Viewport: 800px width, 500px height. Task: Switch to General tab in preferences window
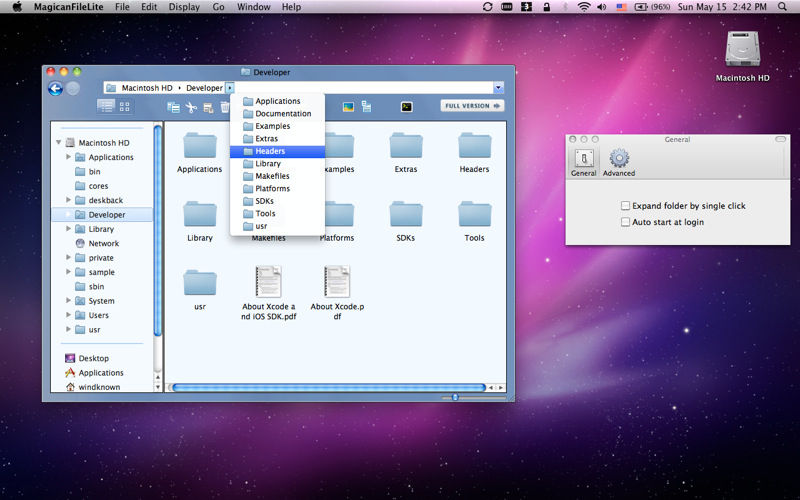click(x=583, y=163)
